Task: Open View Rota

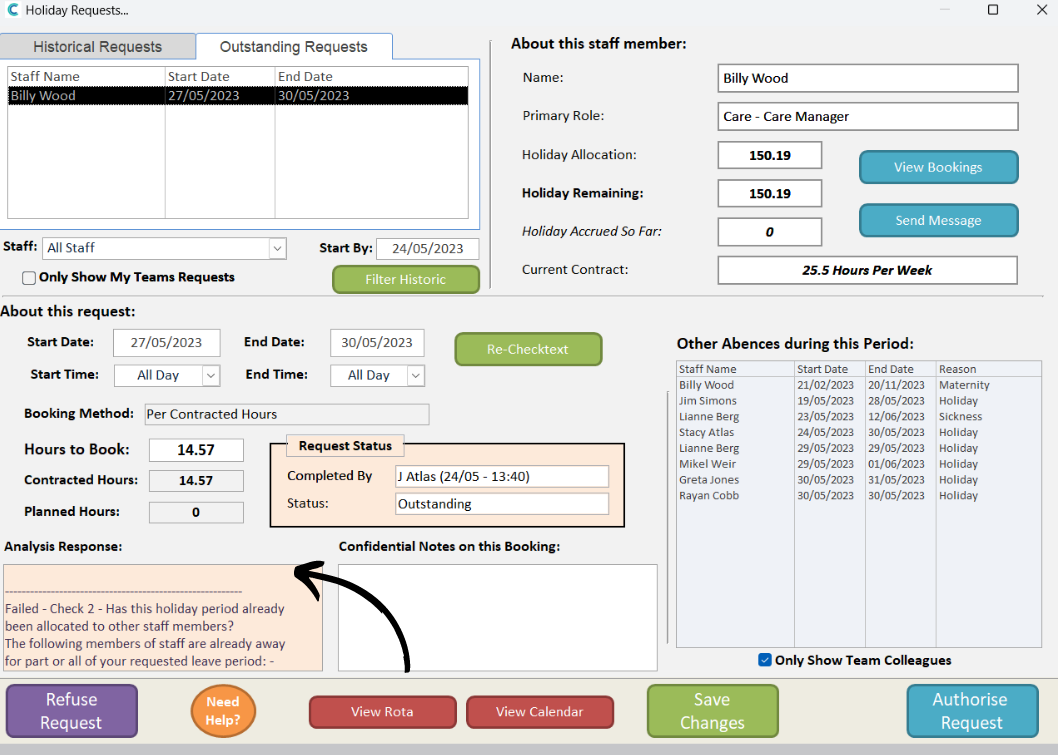Action: click(382, 712)
